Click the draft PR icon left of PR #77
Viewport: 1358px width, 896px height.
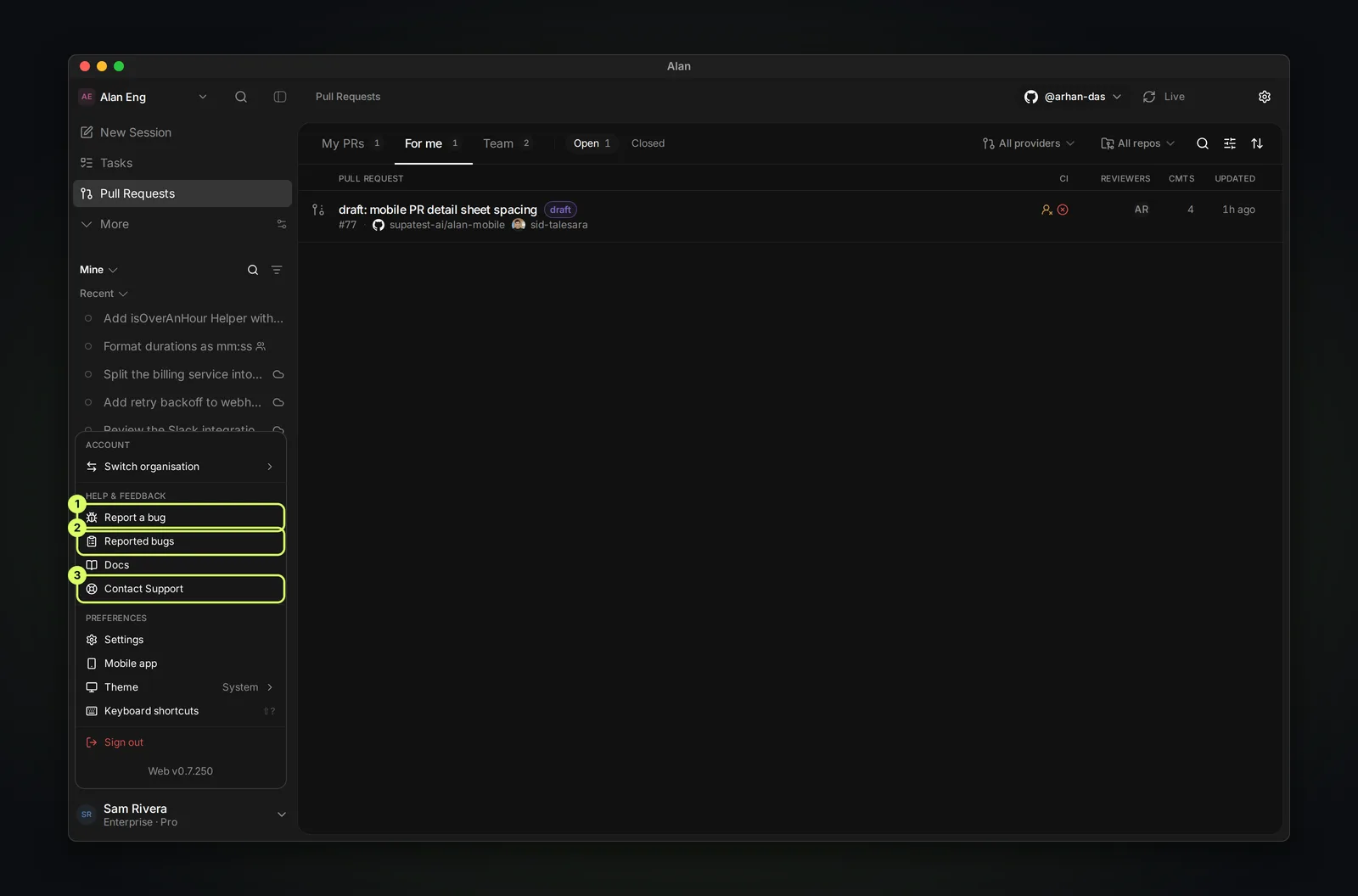[x=318, y=210]
